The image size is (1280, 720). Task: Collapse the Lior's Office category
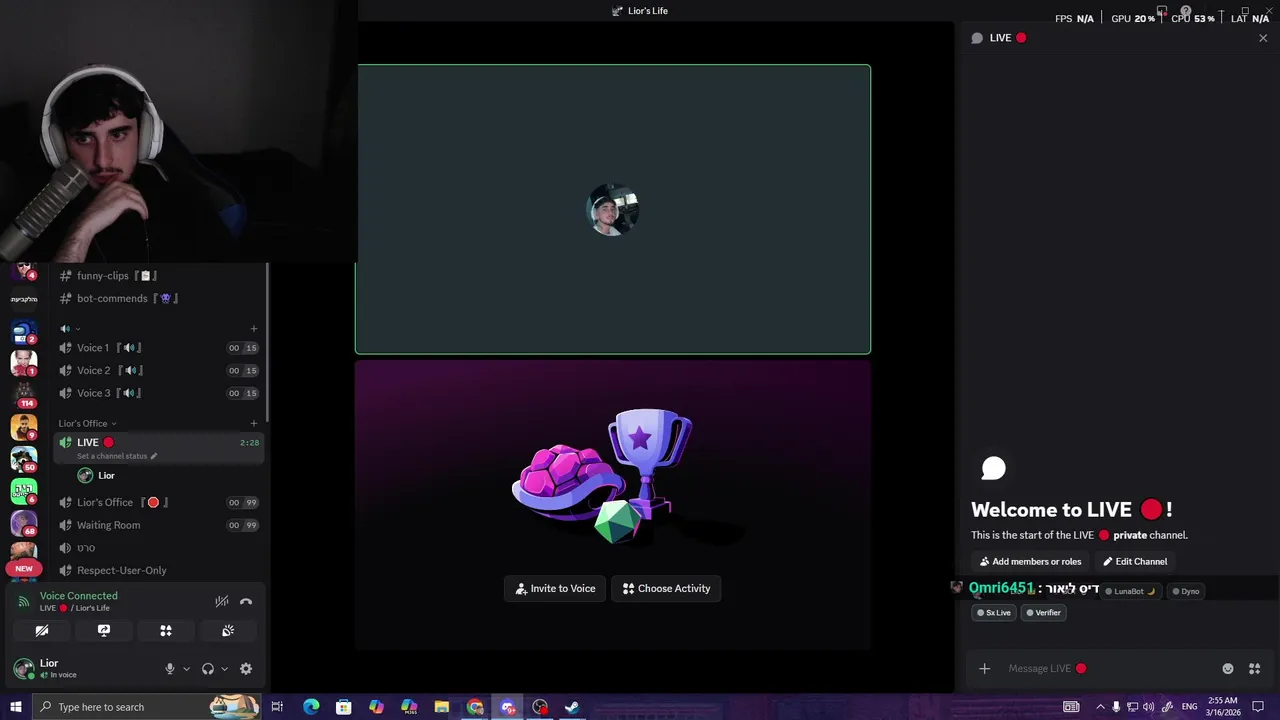coord(87,423)
